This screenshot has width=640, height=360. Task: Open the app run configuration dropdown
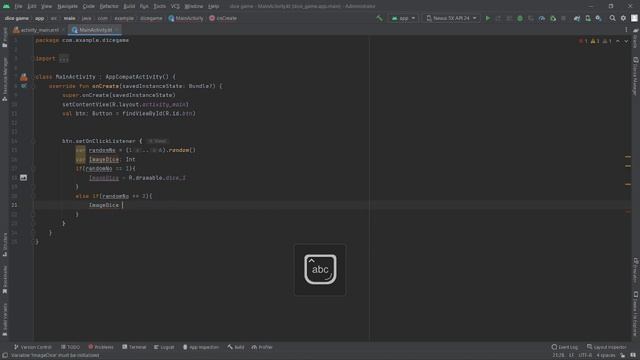pos(403,18)
